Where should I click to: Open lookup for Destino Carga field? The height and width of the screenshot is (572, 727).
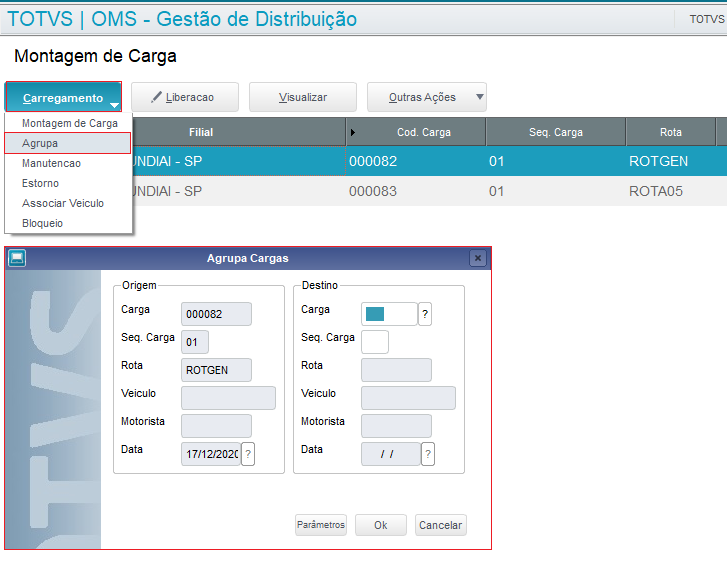tap(425, 314)
